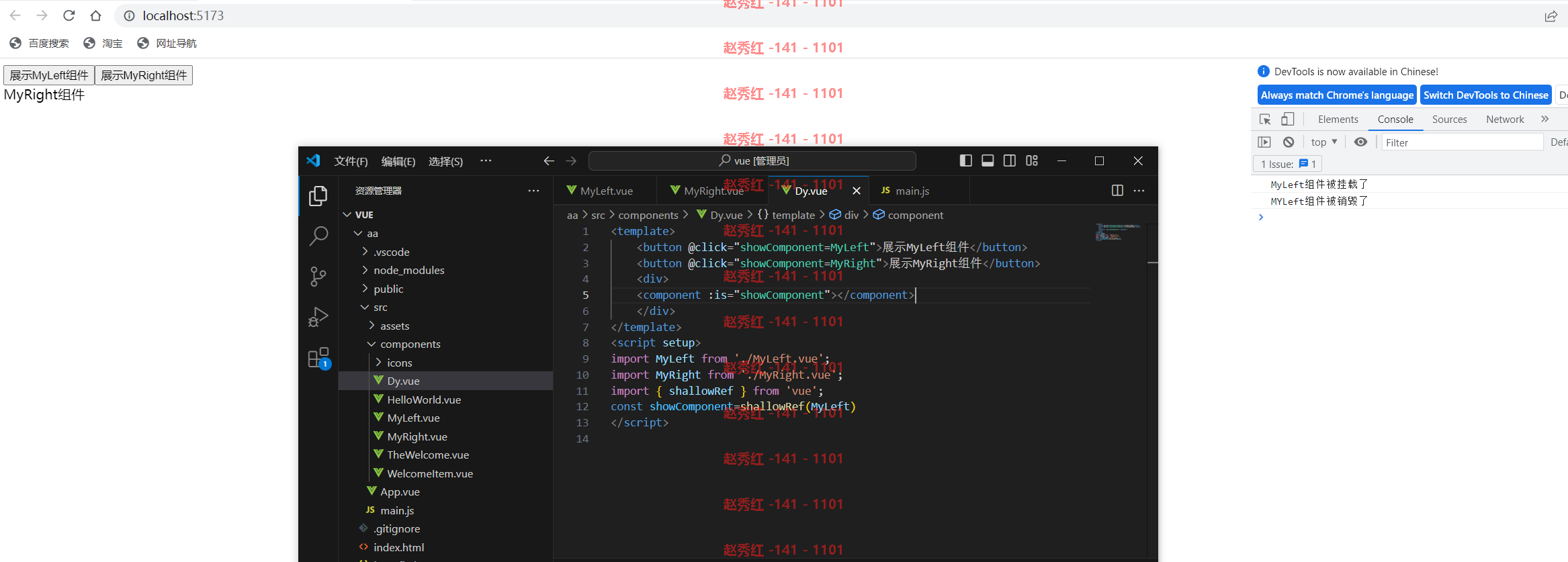Collapse the src folder
Screen dimensions: 1568x562
click(x=365, y=307)
